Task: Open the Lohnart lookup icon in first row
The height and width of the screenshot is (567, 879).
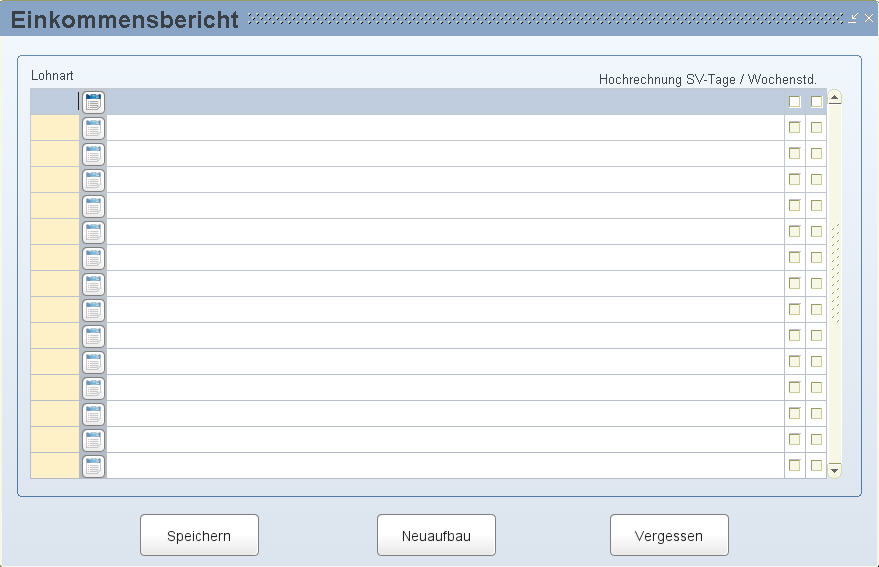Action: (93, 102)
